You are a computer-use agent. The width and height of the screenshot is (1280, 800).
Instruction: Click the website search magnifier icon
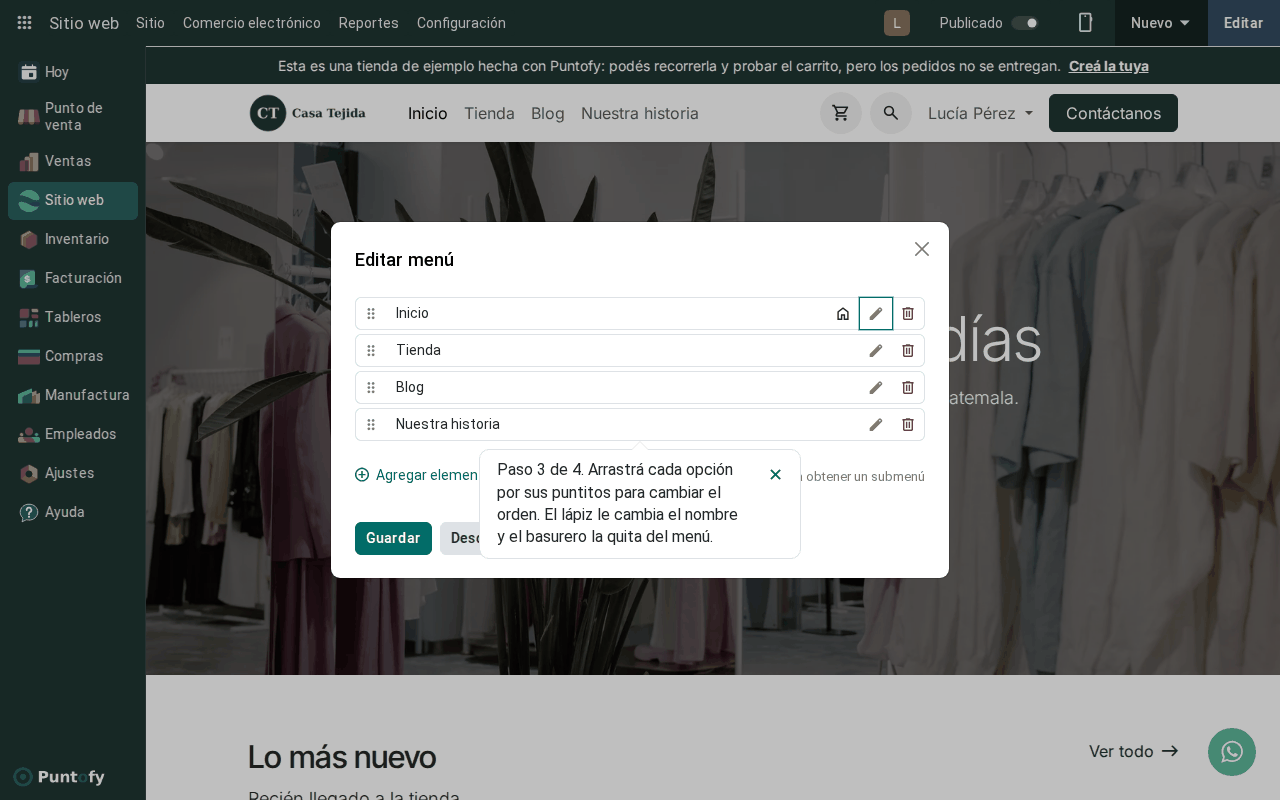tap(891, 113)
